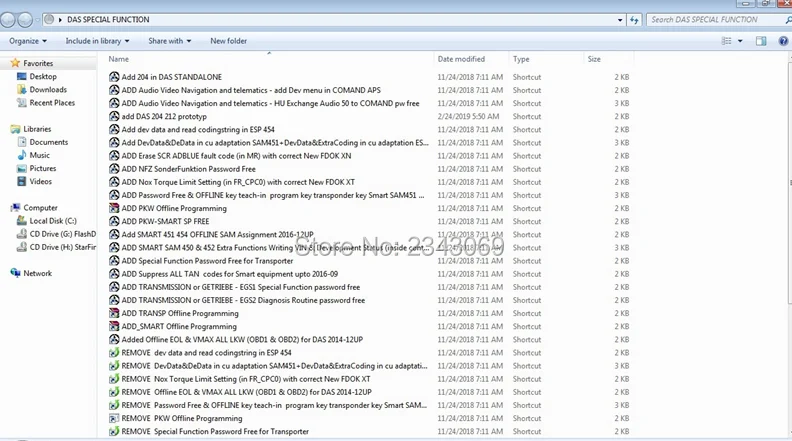Viewport: 792px width, 441px height.
Task: Open Desktop in the Favorites list
Action: point(43,76)
